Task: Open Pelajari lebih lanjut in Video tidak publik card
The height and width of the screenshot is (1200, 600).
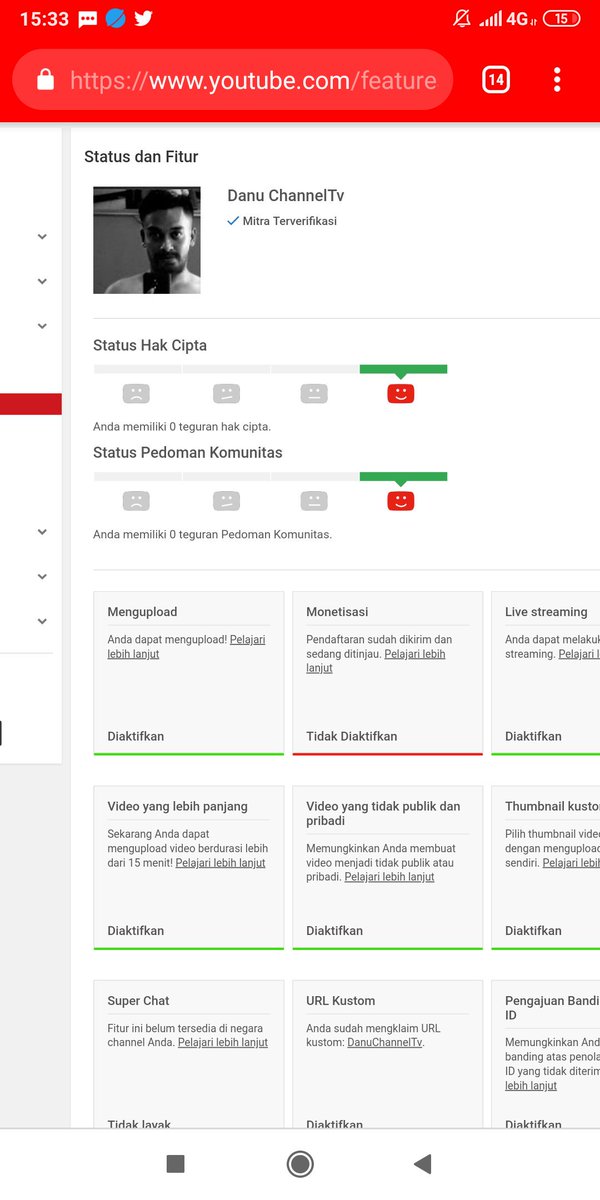Action: coord(389,877)
